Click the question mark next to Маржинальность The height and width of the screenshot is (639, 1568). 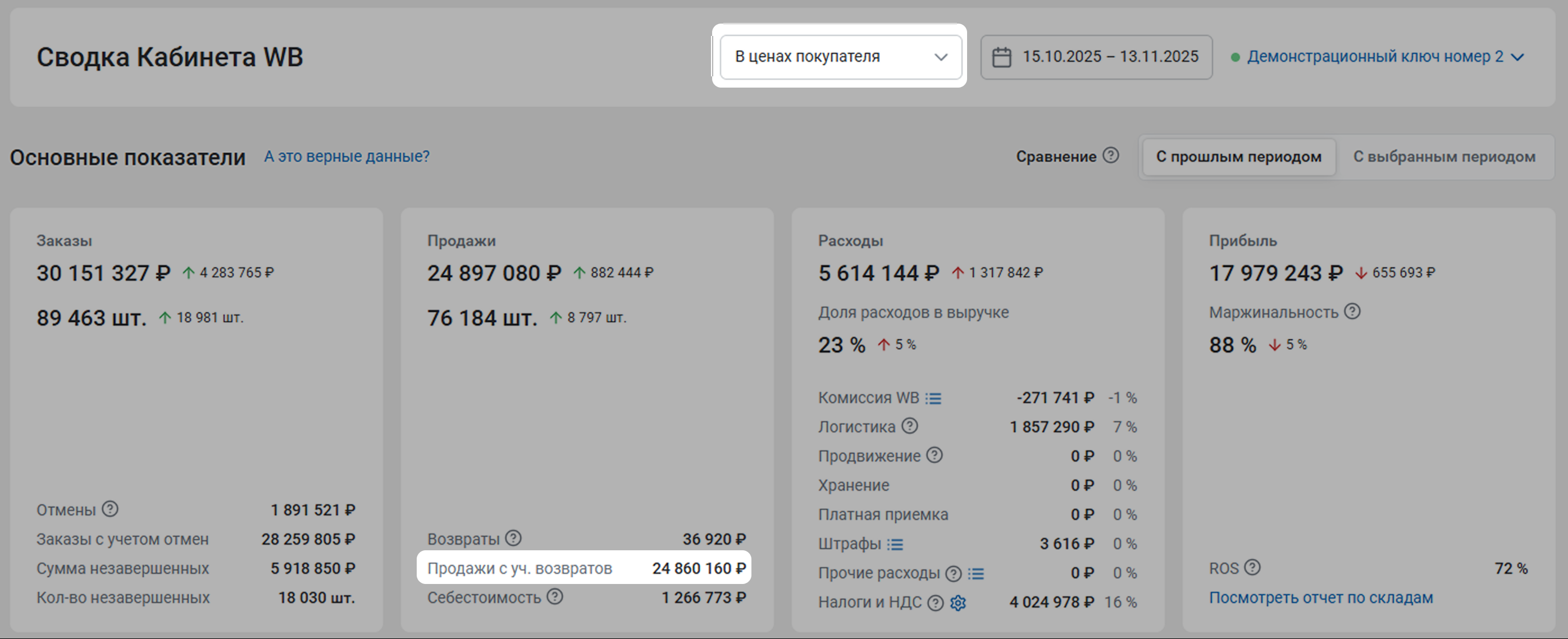tap(1352, 312)
